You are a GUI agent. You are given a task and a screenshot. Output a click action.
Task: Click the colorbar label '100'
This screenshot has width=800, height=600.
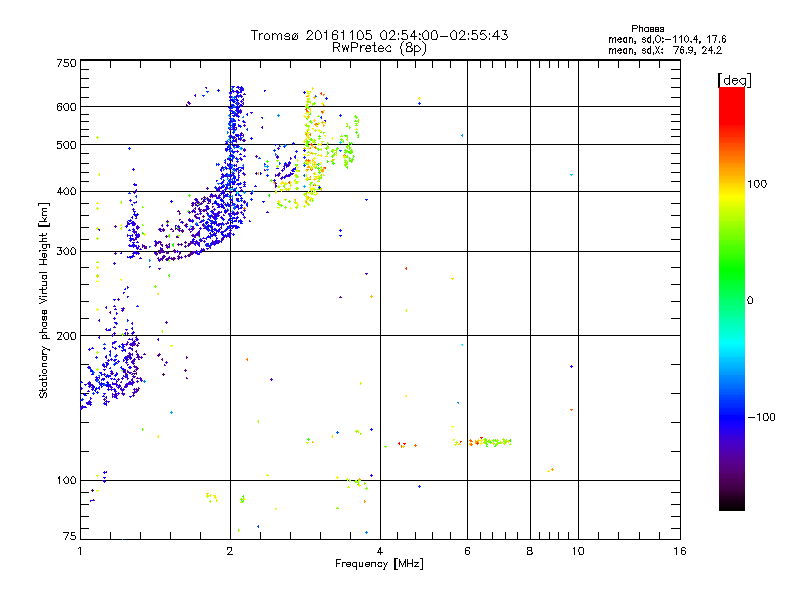click(x=757, y=184)
